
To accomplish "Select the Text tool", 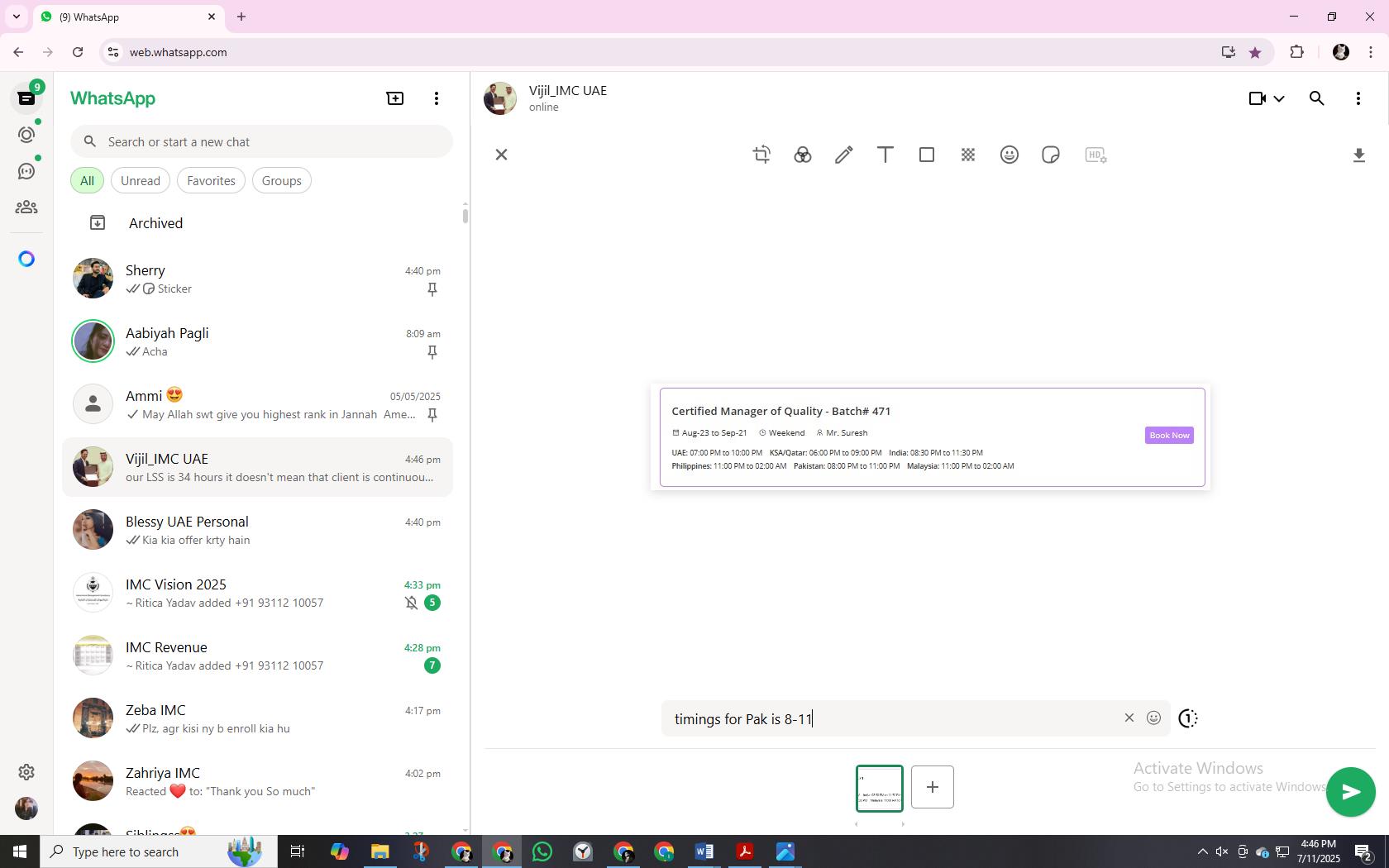I will click(885, 155).
